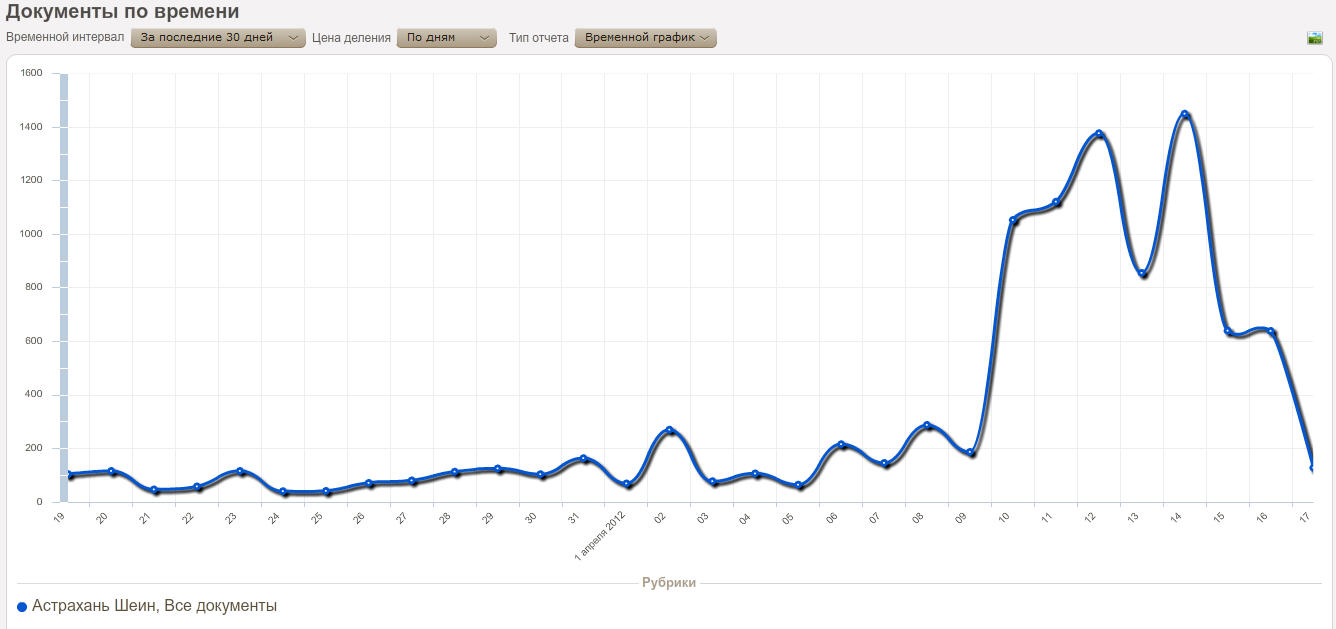This screenshot has height=629, width=1336.
Task: Click the data point at day 06
Action: coord(841,444)
